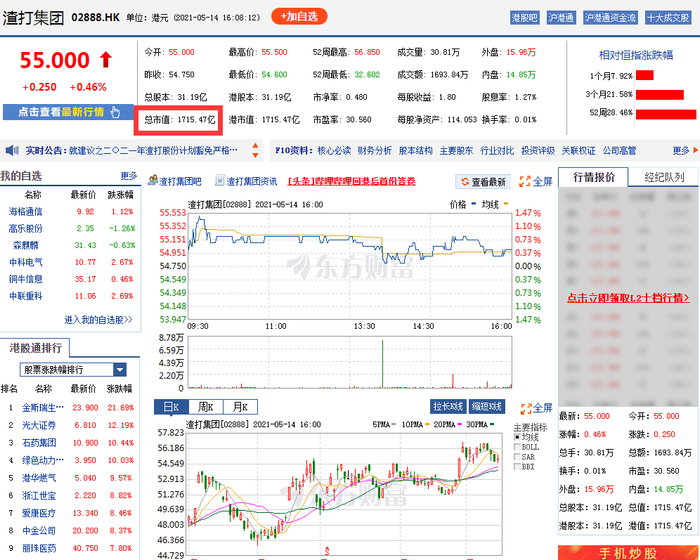
Task: Open 海格通信 in my watchlist
Action: tap(25, 212)
